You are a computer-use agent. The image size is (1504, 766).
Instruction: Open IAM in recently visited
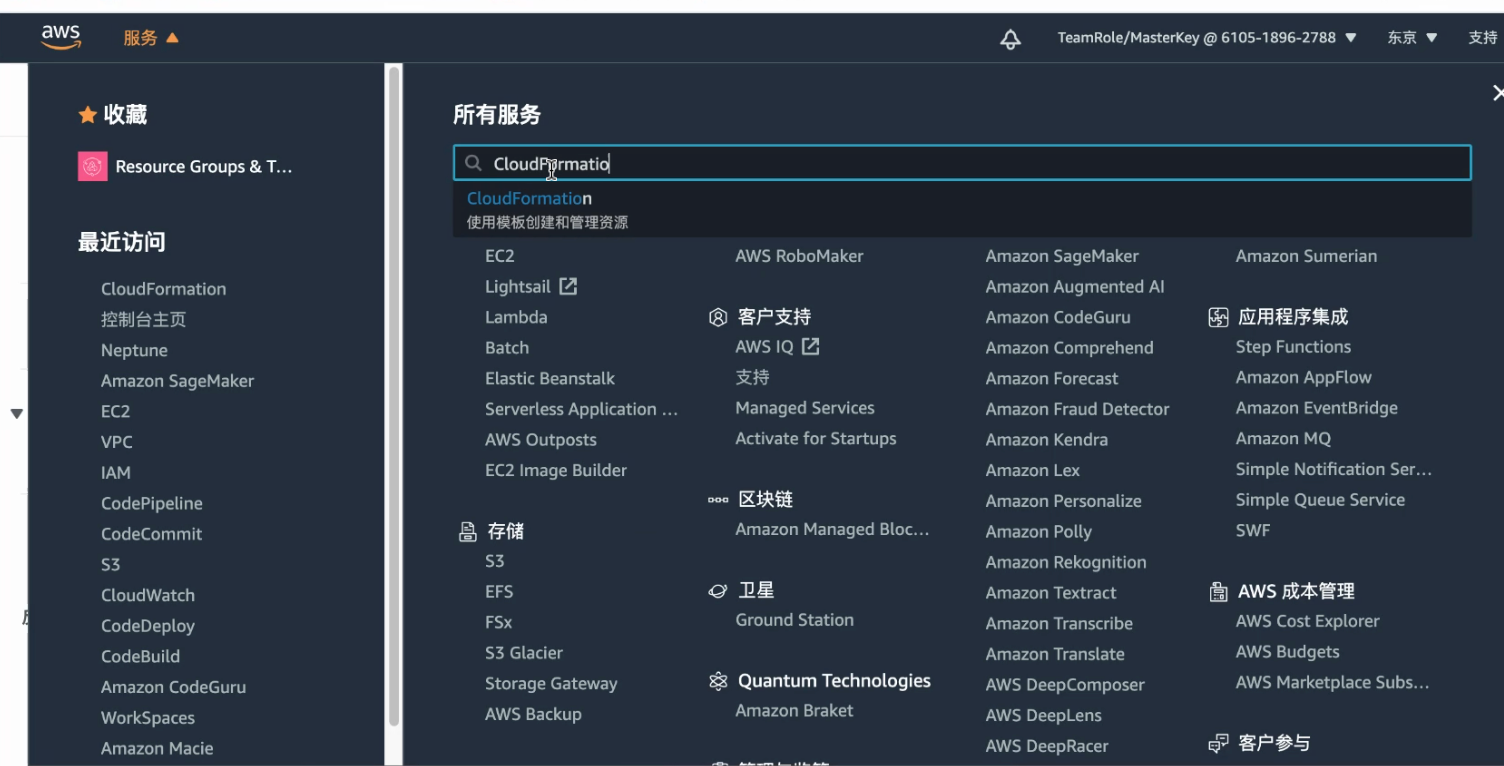[115, 473]
